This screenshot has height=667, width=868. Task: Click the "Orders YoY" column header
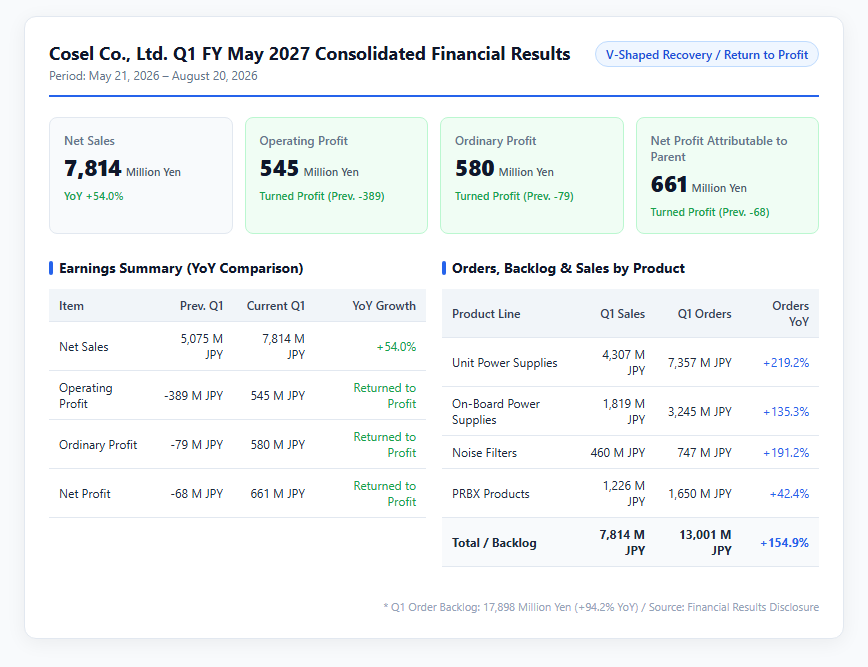790,314
